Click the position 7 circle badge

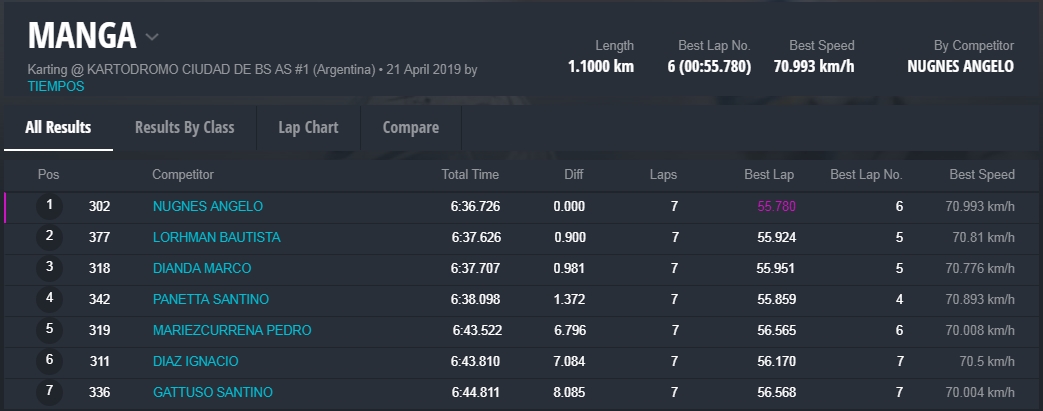click(x=49, y=392)
